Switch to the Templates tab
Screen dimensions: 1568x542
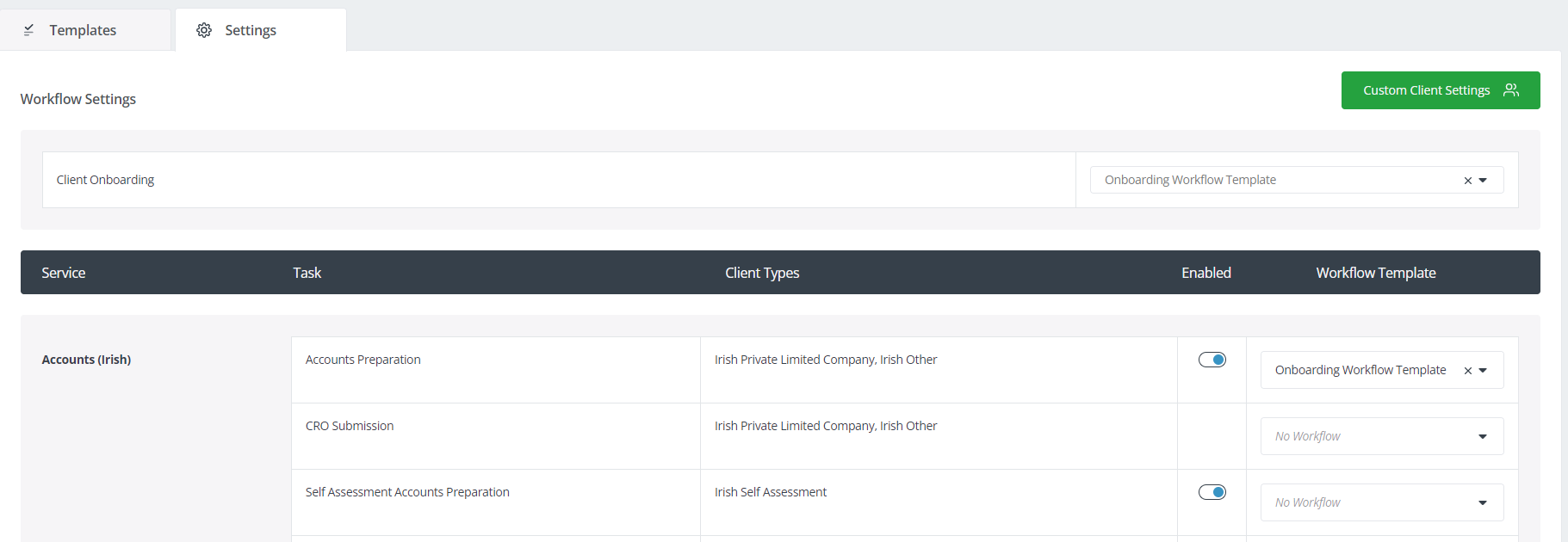(83, 30)
